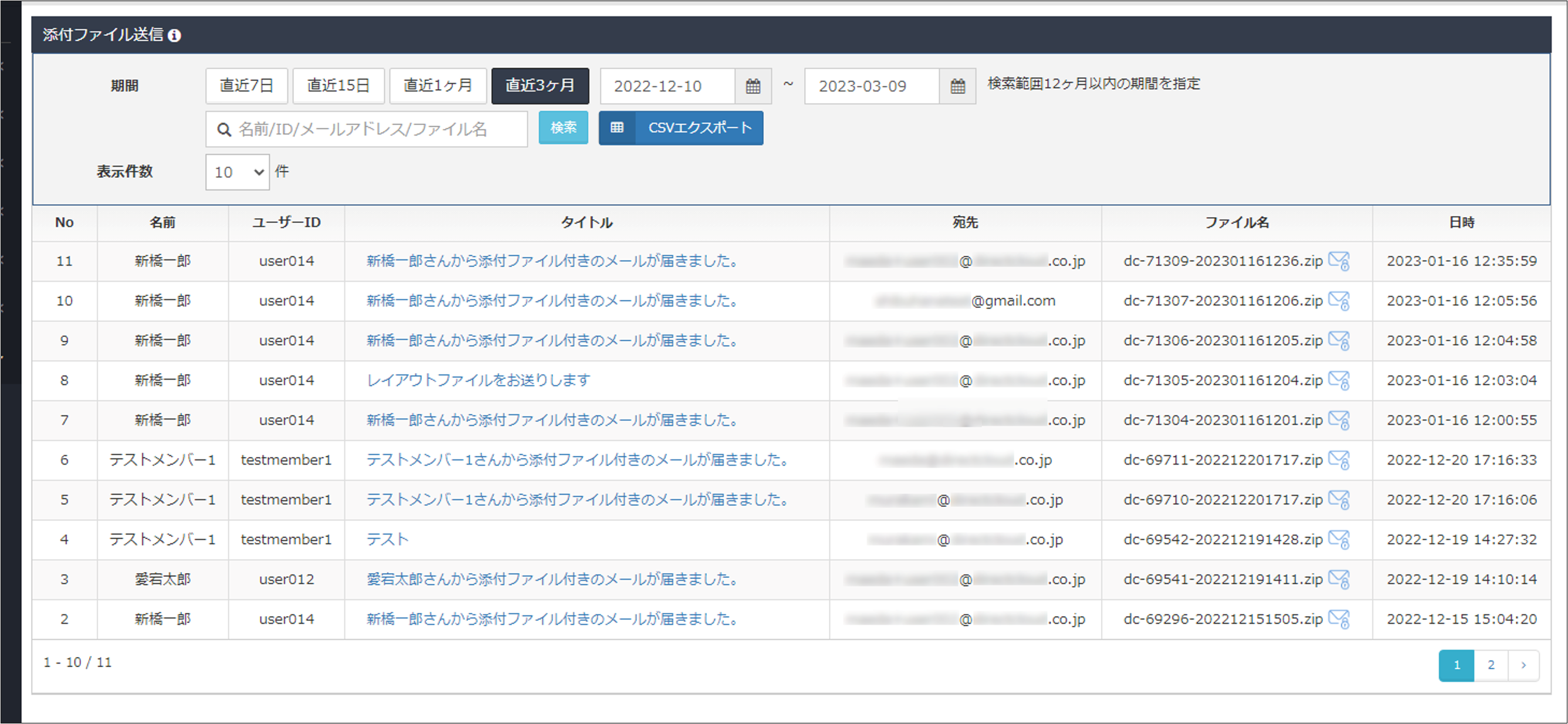The width and height of the screenshot is (1568, 724).
Task: Open the calendar icon for start date 2022-12-10
Action: point(753,86)
